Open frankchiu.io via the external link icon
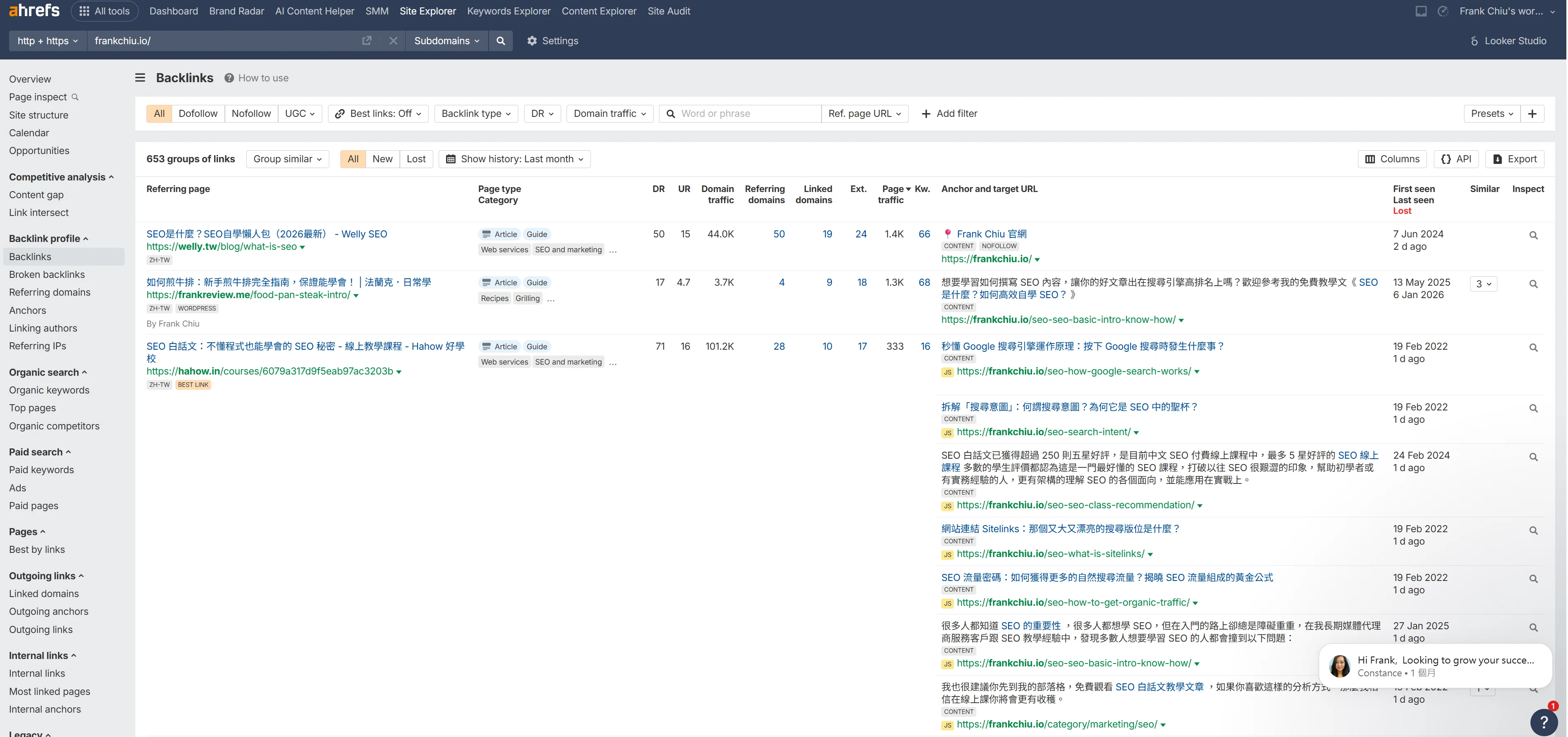1568x737 pixels. coord(366,41)
